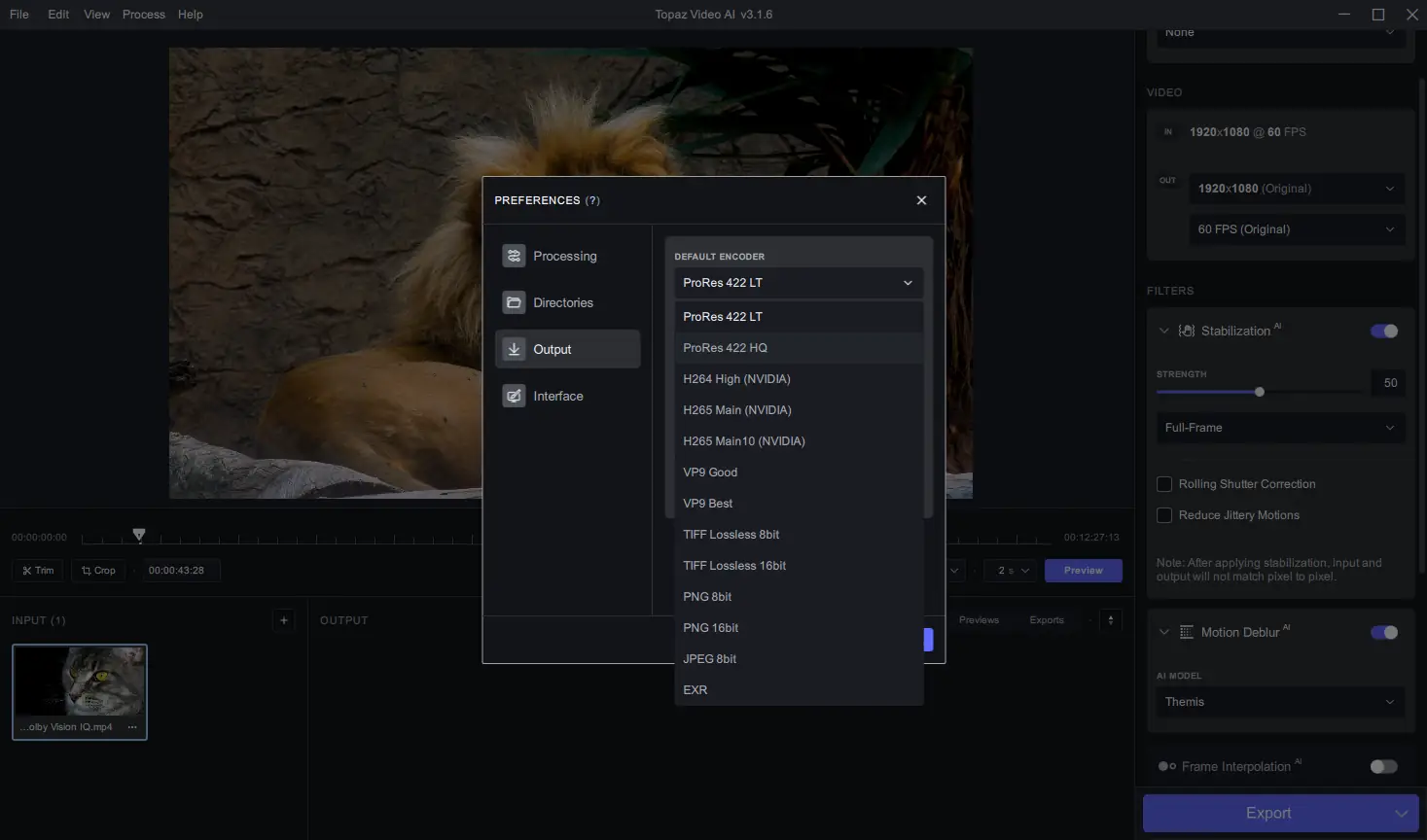The image size is (1427, 840).
Task: Select JPEG 8bit output format
Action: click(x=799, y=659)
